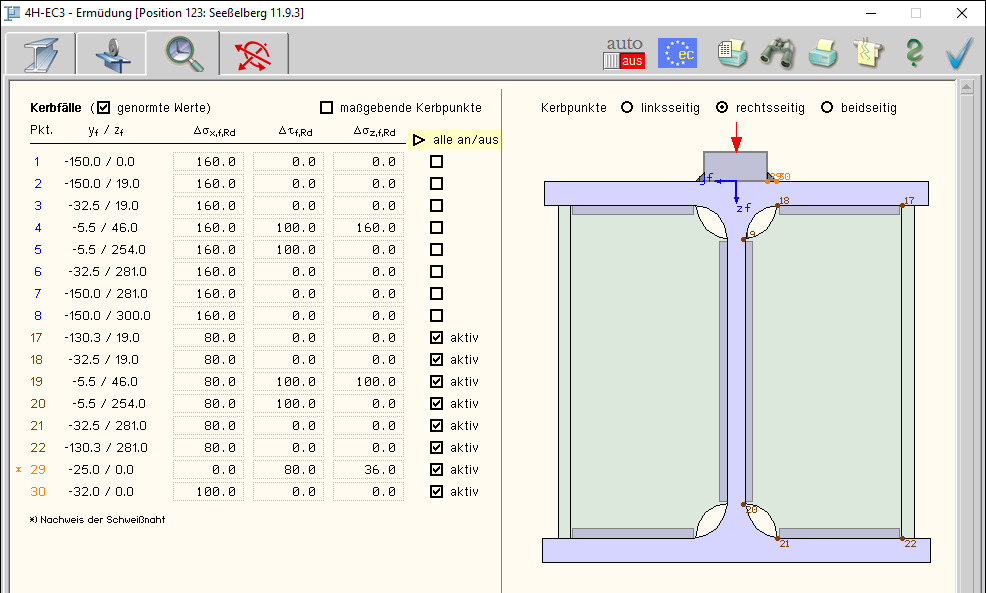The image size is (986, 593).
Task: Click Δτf,Rd field for point 19
Action: point(288,382)
